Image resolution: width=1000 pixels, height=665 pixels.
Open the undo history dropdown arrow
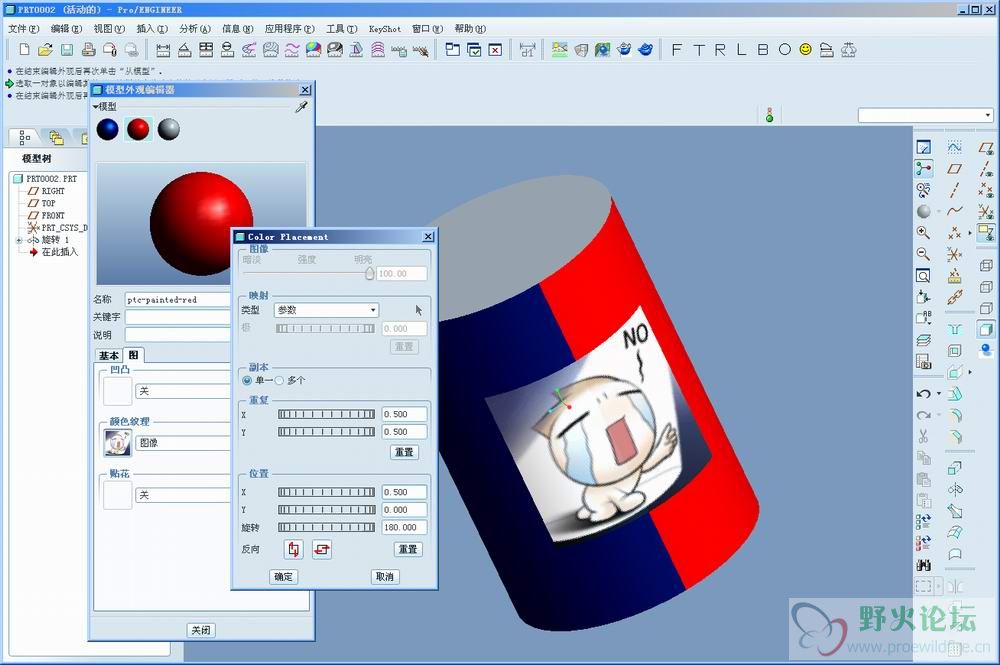[939, 394]
